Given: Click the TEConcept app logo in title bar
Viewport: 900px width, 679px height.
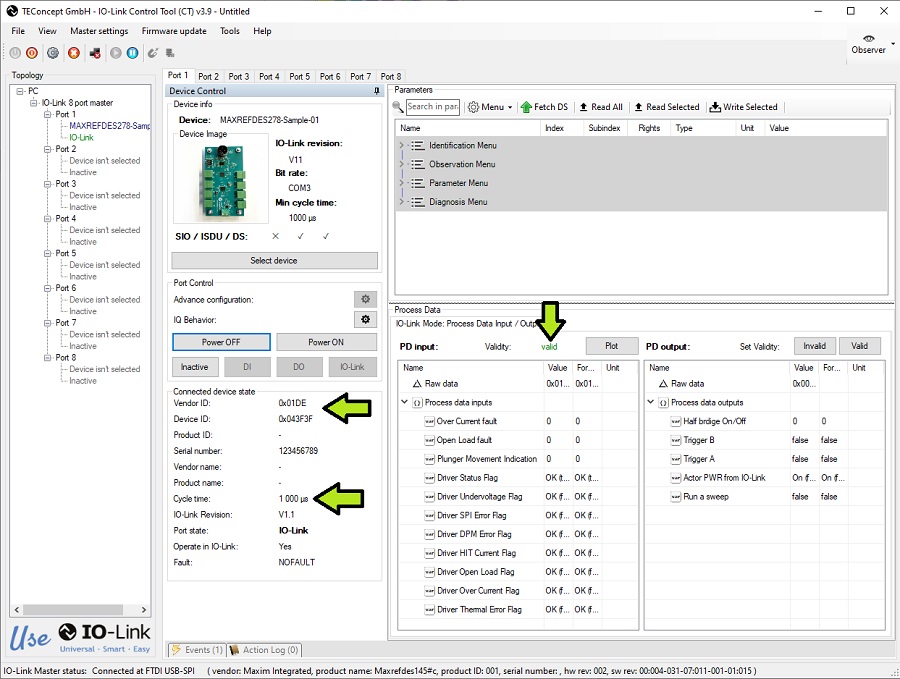Looking at the screenshot, I should [11, 11].
